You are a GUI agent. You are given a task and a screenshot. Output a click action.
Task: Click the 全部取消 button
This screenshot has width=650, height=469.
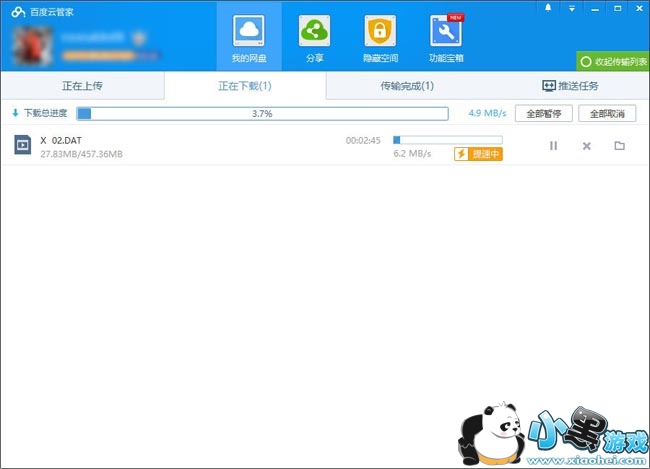point(607,113)
